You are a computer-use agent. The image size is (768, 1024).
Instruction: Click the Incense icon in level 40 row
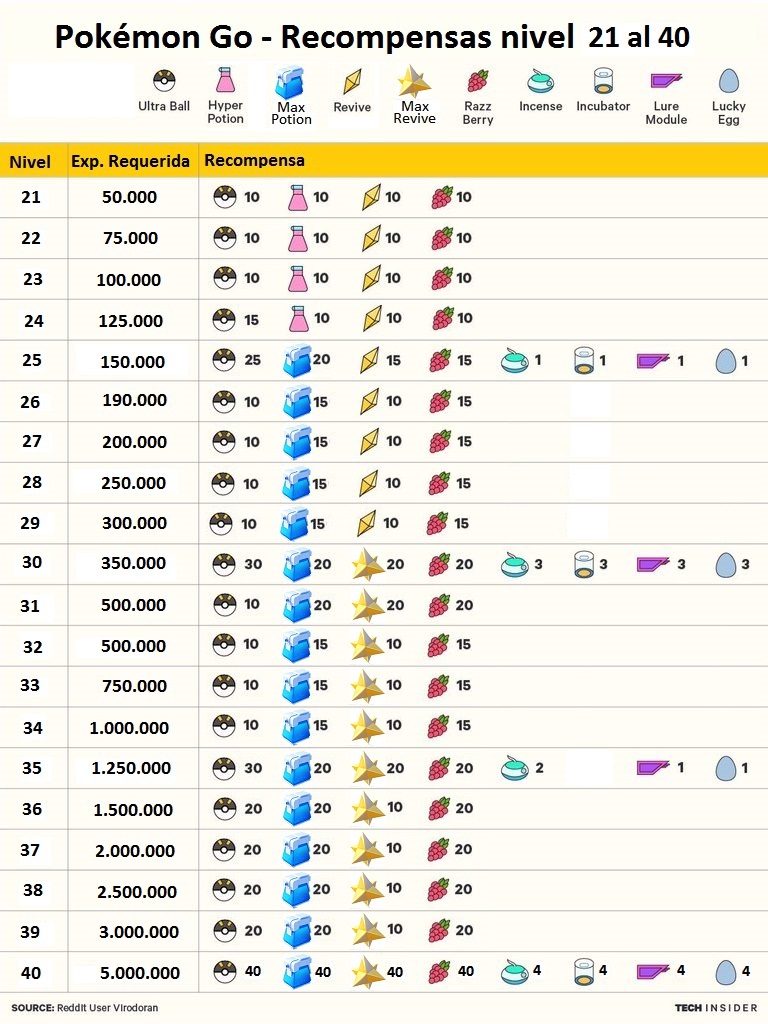(x=515, y=972)
